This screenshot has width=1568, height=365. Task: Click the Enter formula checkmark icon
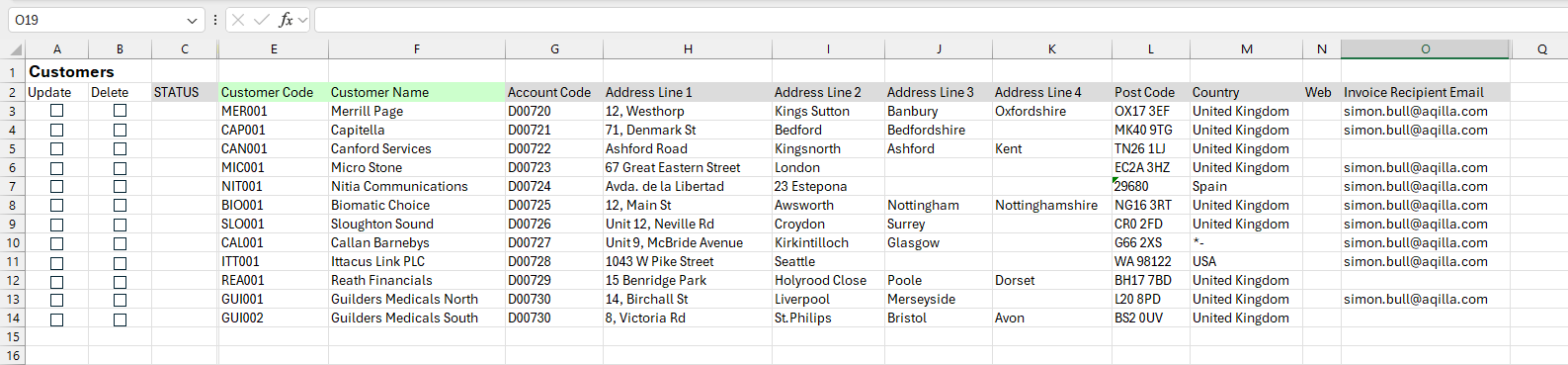(262, 20)
